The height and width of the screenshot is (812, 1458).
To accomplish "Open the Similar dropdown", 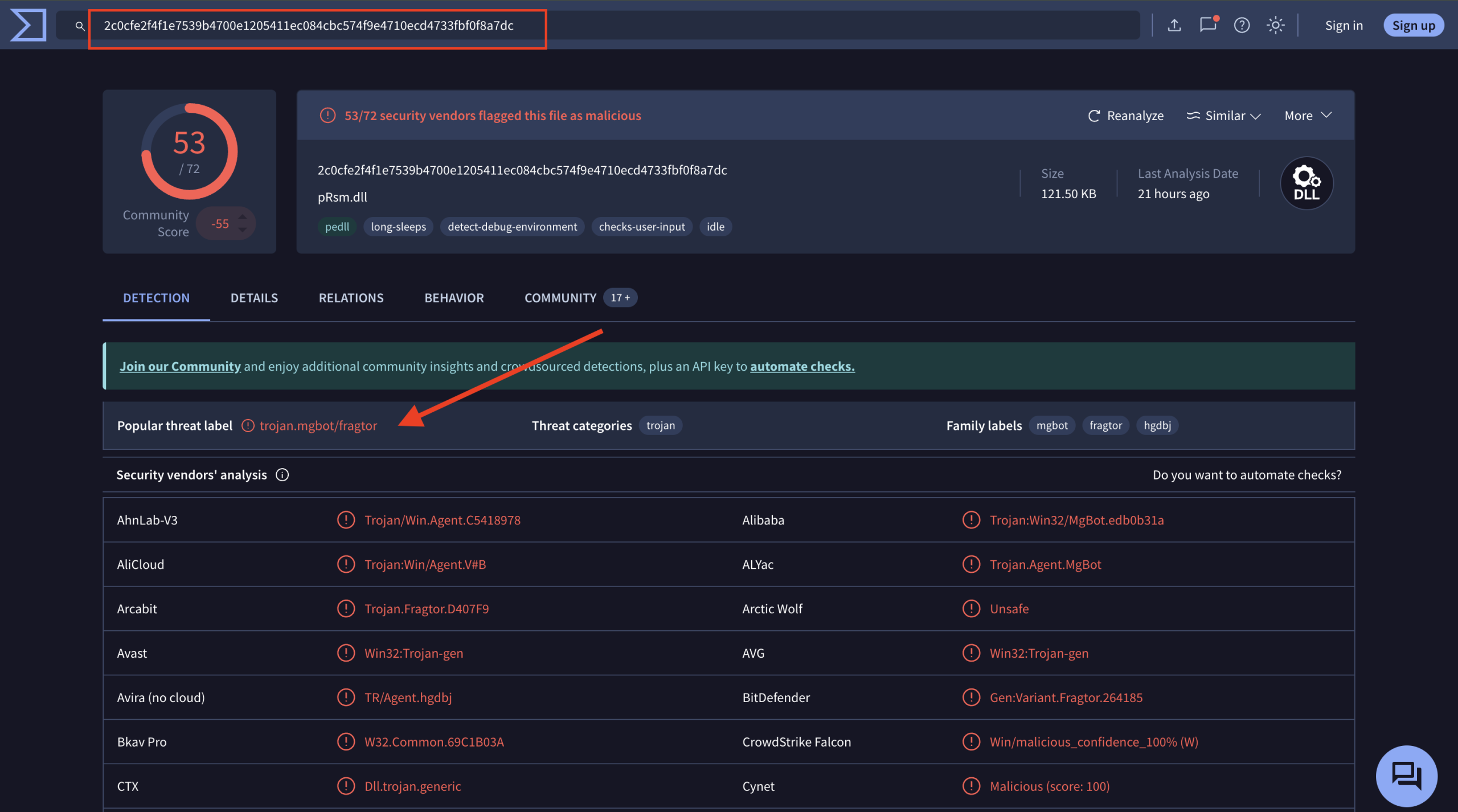I will pos(1224,116).
